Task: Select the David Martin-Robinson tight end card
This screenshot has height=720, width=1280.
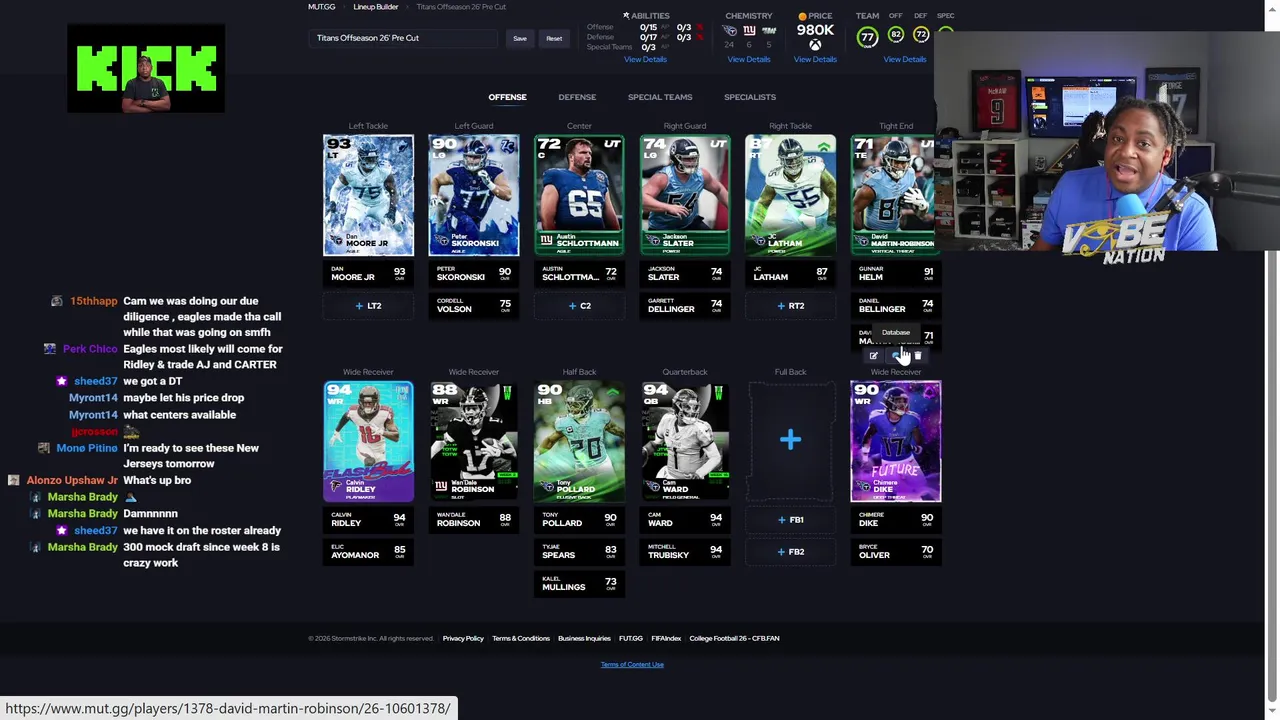Action: [x=893, y=195]
